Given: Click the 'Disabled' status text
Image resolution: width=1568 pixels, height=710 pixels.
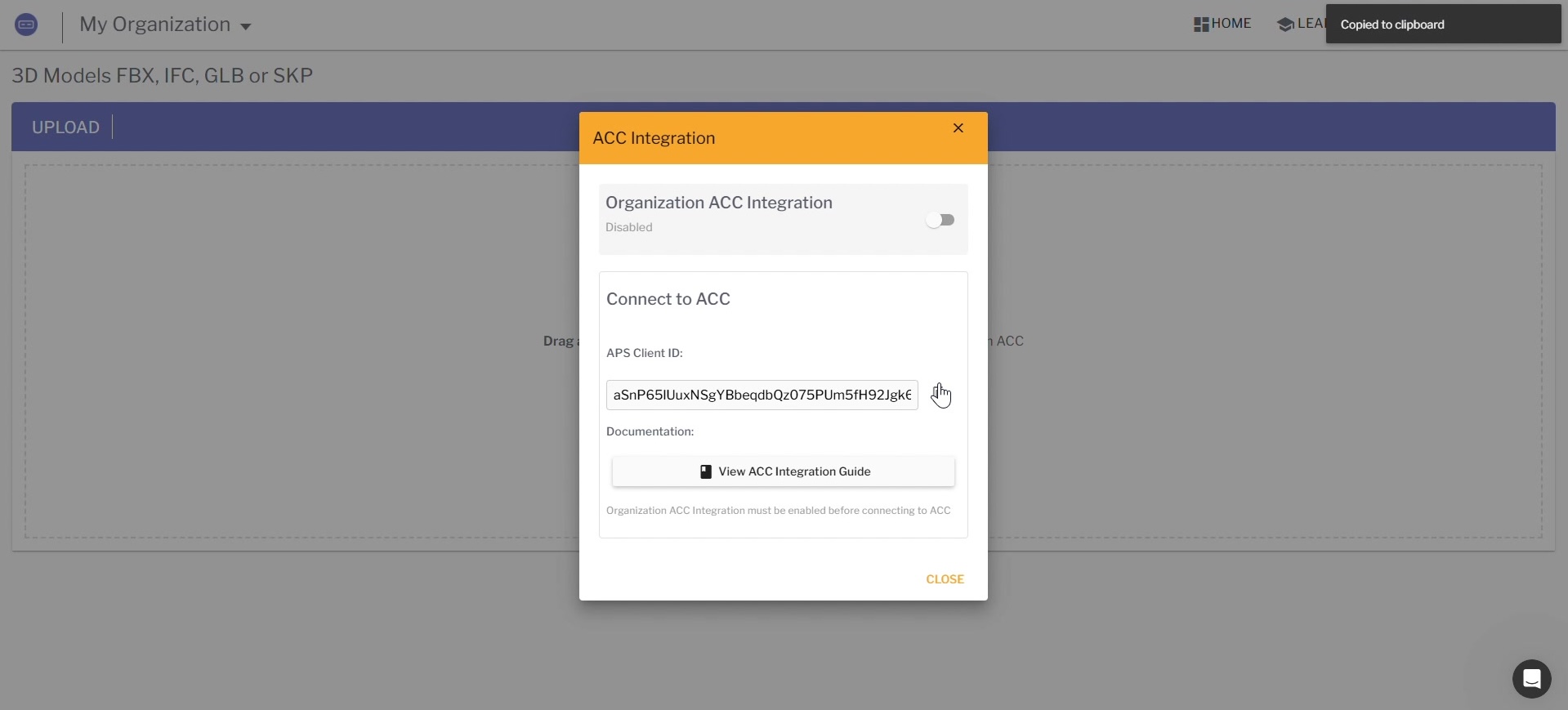Looking at the screenshot, I should tap(629, 227).
